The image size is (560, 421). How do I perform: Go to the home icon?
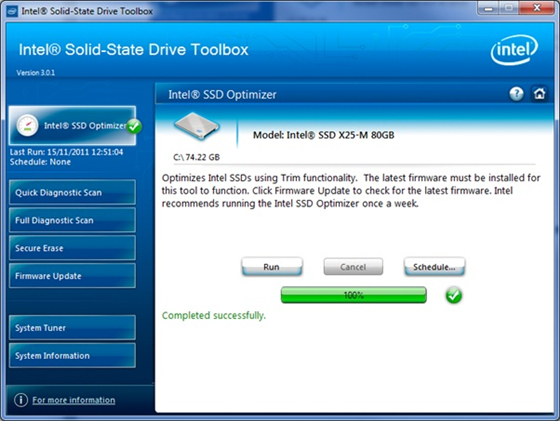539,94
